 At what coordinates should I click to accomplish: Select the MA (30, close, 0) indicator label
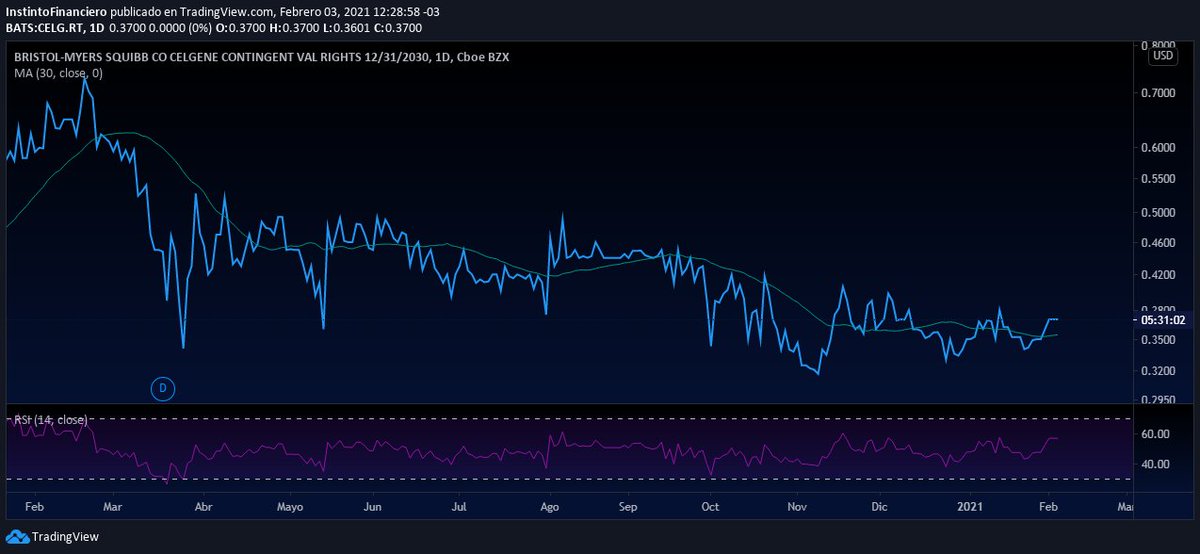(58, 73)
